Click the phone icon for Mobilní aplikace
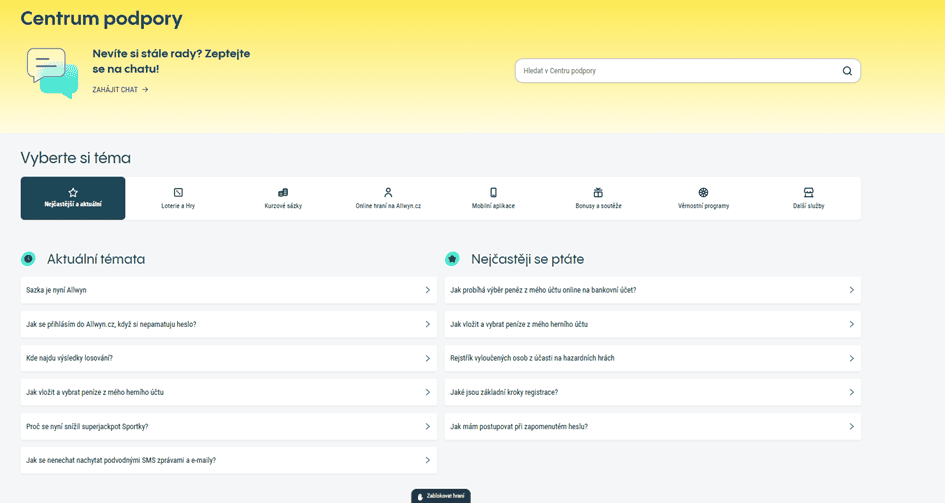This screenshot has width=945, height=503. coord(493,193)
